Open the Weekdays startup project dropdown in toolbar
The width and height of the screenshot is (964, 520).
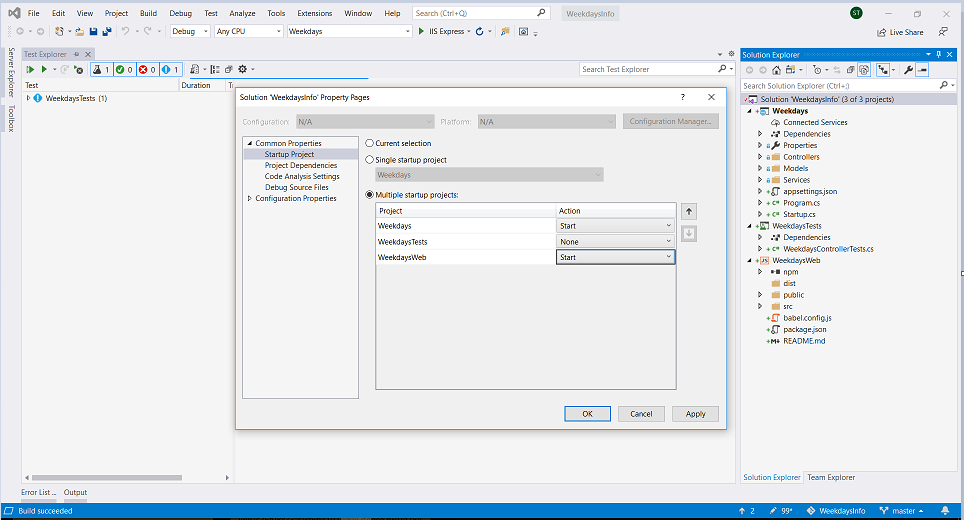(349, 31)
